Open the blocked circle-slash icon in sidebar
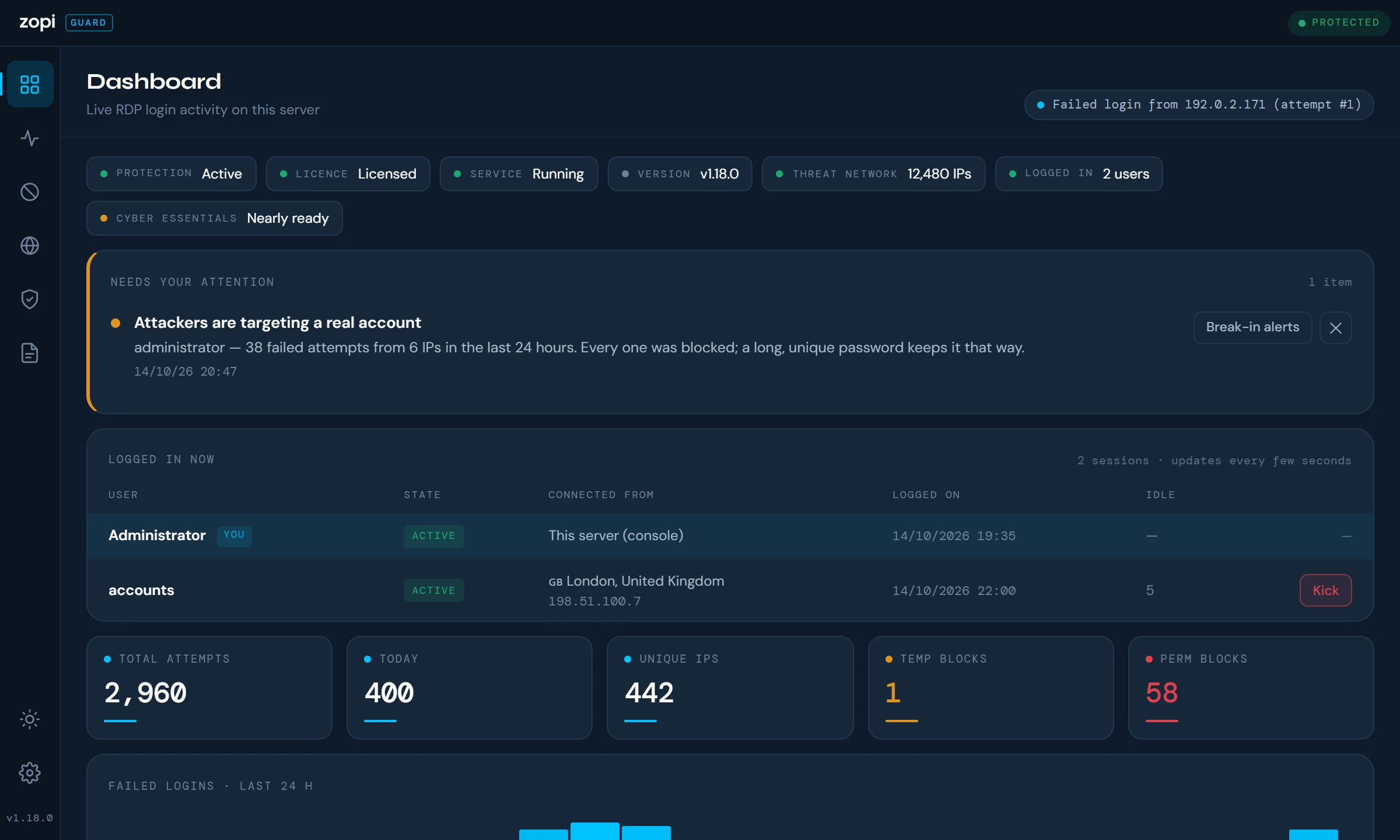 point(30,192)
